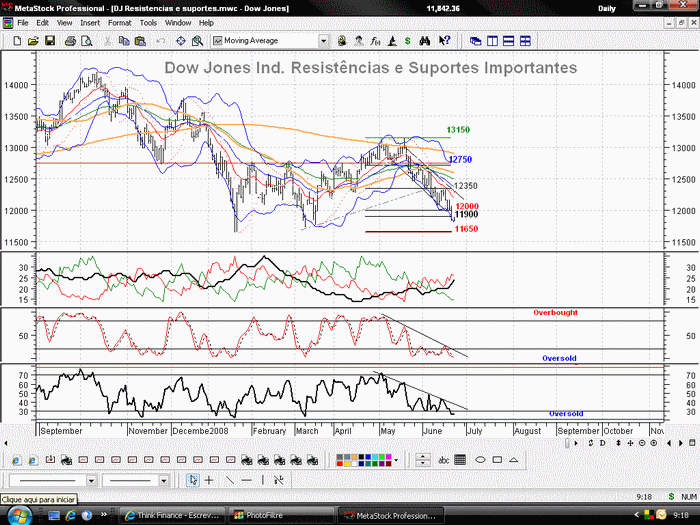Click MetaStock Profession taskbar button
The image size is (700, 525).
tap(391, 515)
